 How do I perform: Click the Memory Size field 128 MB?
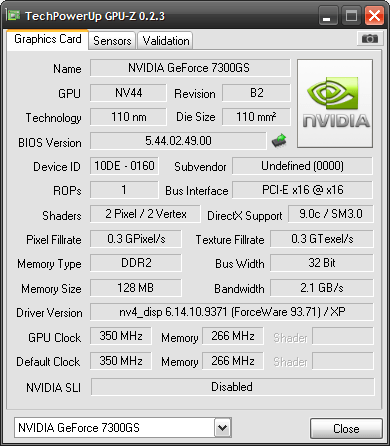[136, 288]
